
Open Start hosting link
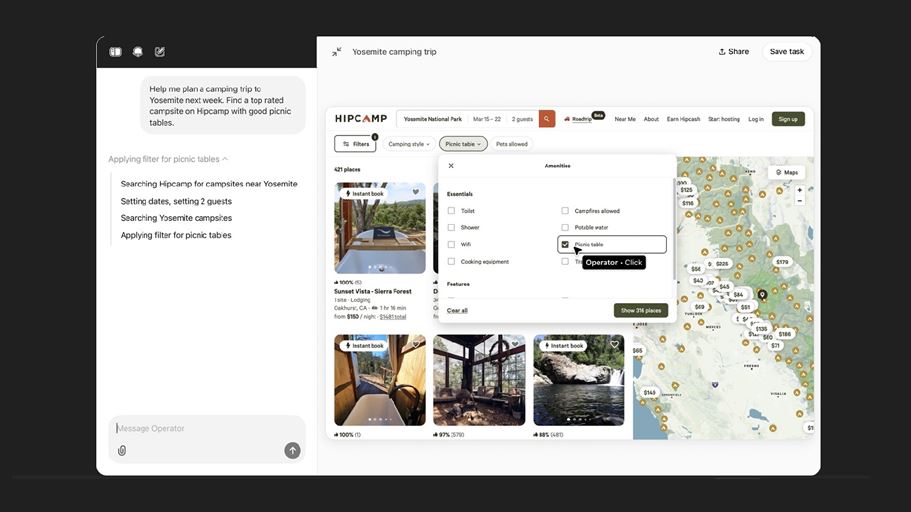coord(724,119)
